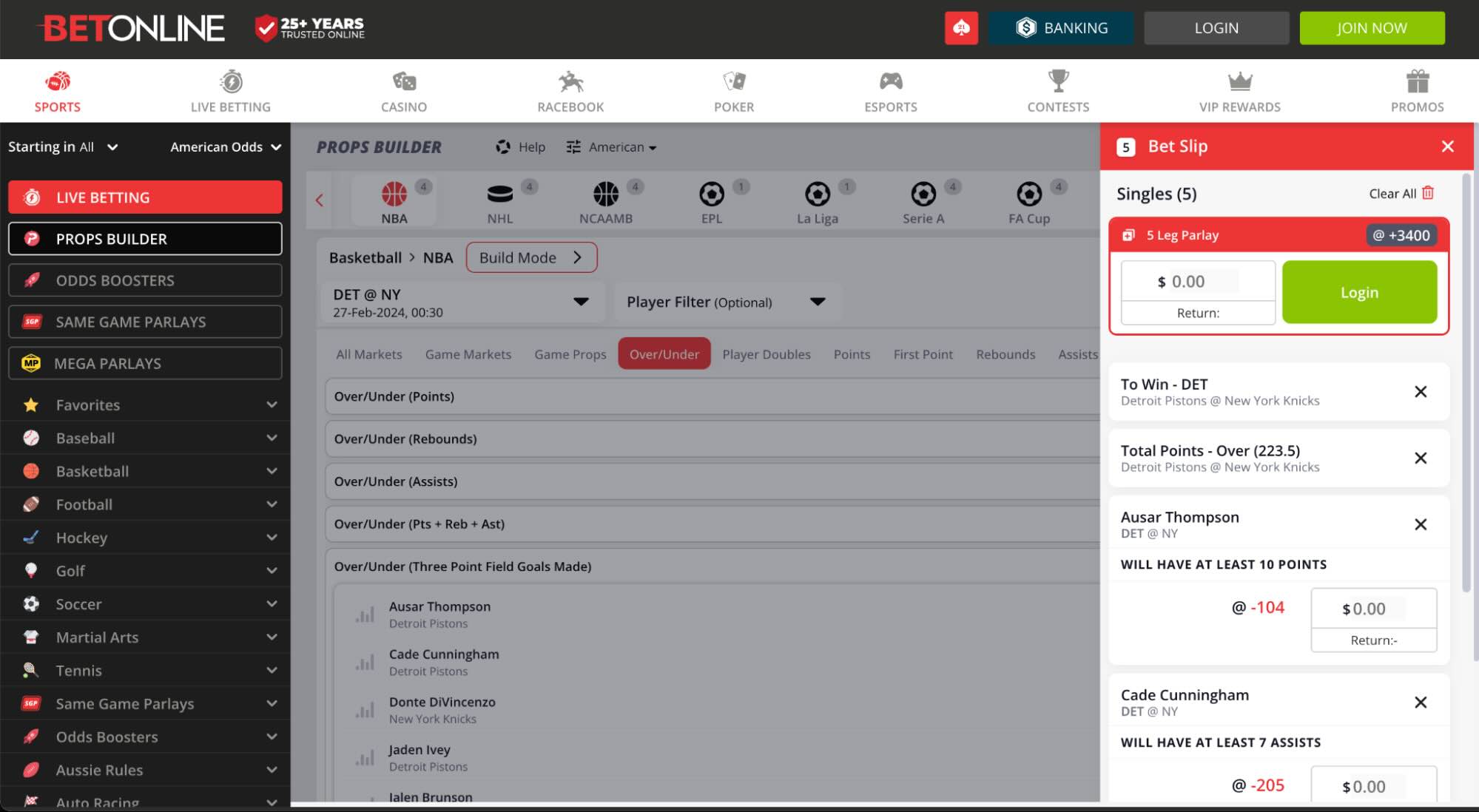Image resolution: width=1479 pixels, height=812 pixels.
Task: Click the red spade poker icon button
Action: 961,28
